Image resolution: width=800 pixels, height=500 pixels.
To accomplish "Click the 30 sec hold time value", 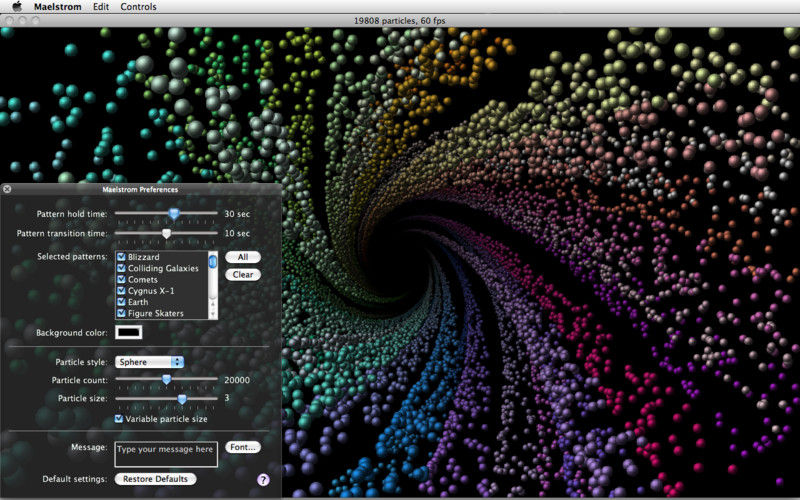I will pos(237,214).
